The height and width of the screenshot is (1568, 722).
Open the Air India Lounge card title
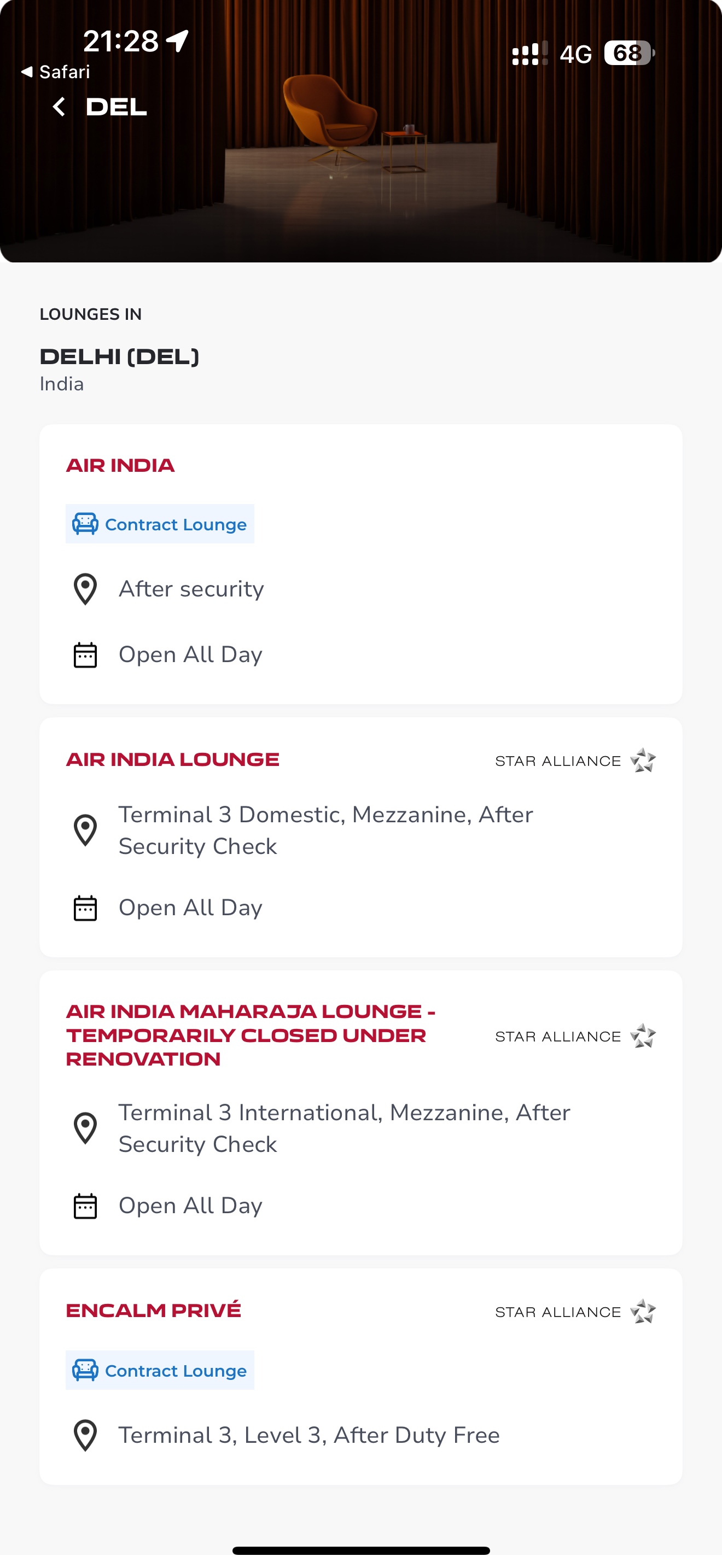click(173, 759)
